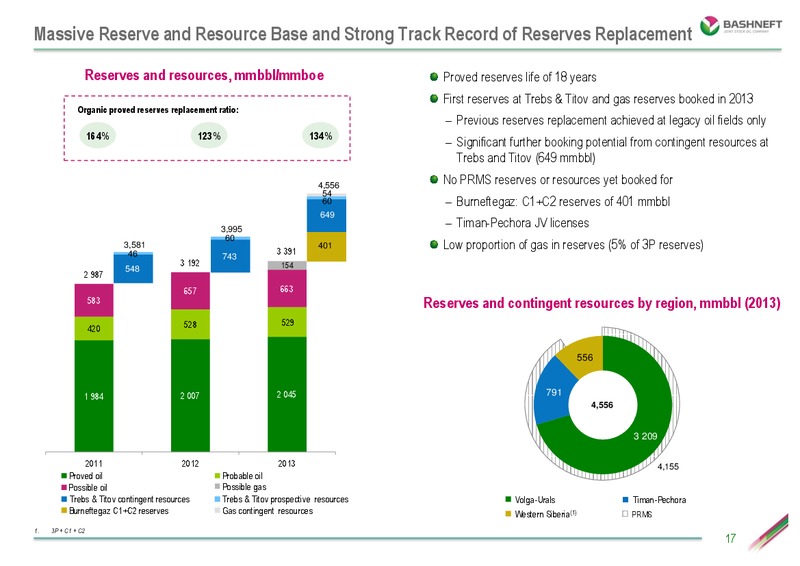Click the 3,995 total label
The width and height of the screenshot is (800, 566).
(231, 229)
